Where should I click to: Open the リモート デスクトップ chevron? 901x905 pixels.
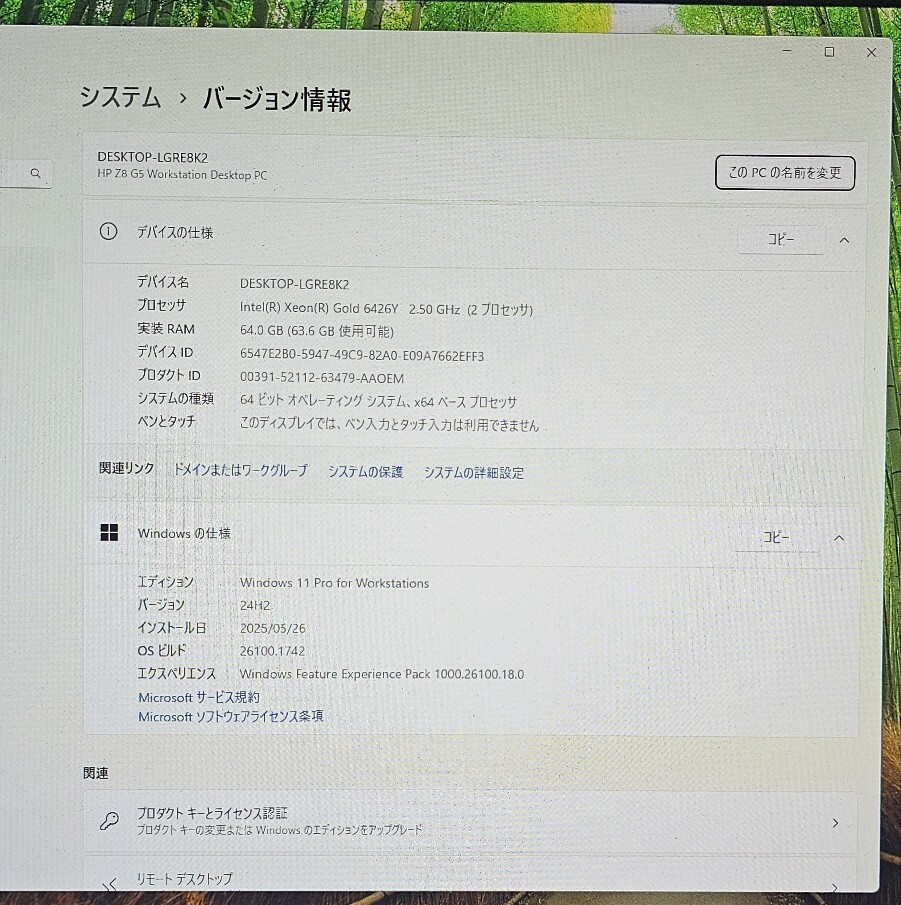(x=835, y=887)
